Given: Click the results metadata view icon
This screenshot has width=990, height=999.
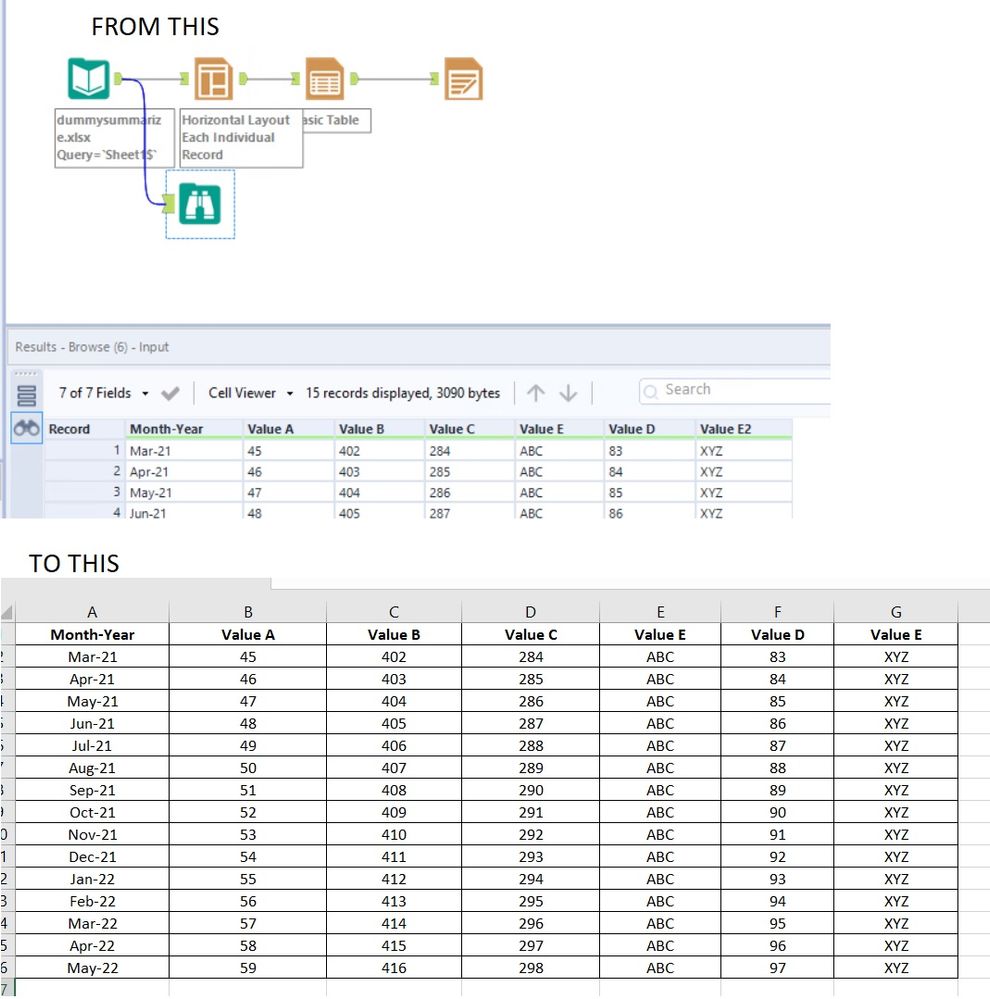Looking at the screenshot, I should [27, 394].
